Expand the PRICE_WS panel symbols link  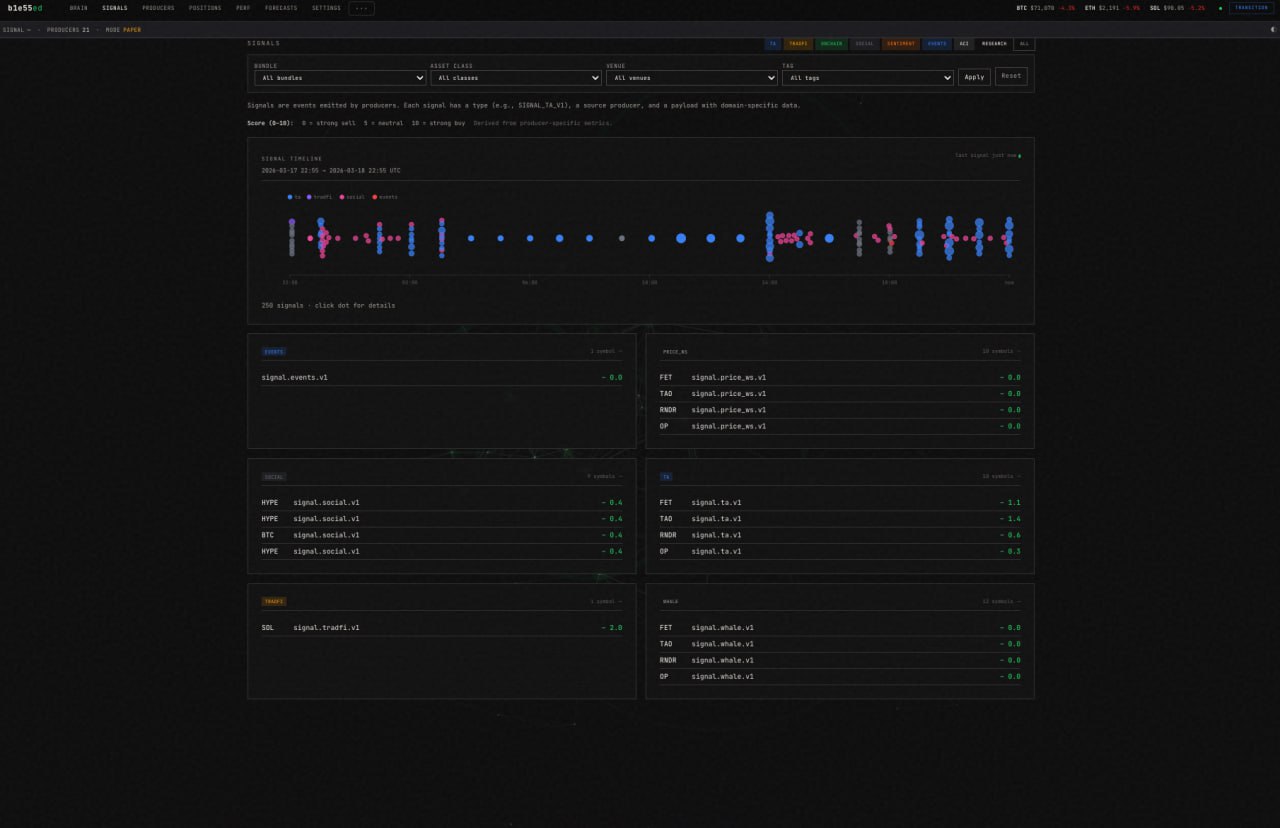click(x=1002, y=351)
